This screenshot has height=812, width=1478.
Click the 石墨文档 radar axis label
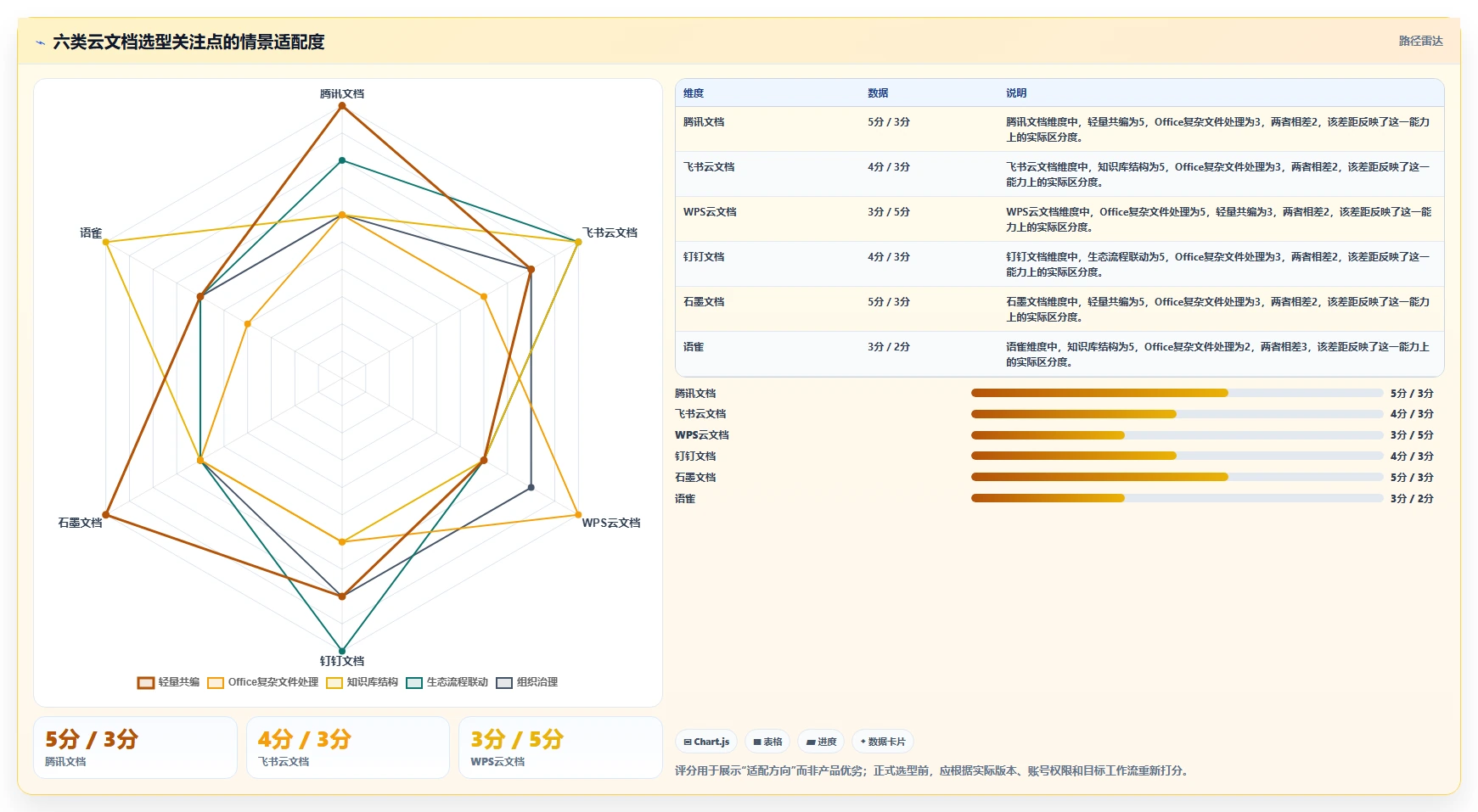pyautogui.click(x=80, y=523)
